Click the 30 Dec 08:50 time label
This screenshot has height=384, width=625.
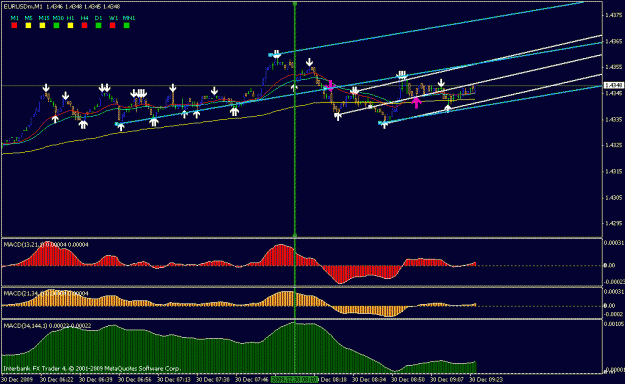[x=408, y=380]
